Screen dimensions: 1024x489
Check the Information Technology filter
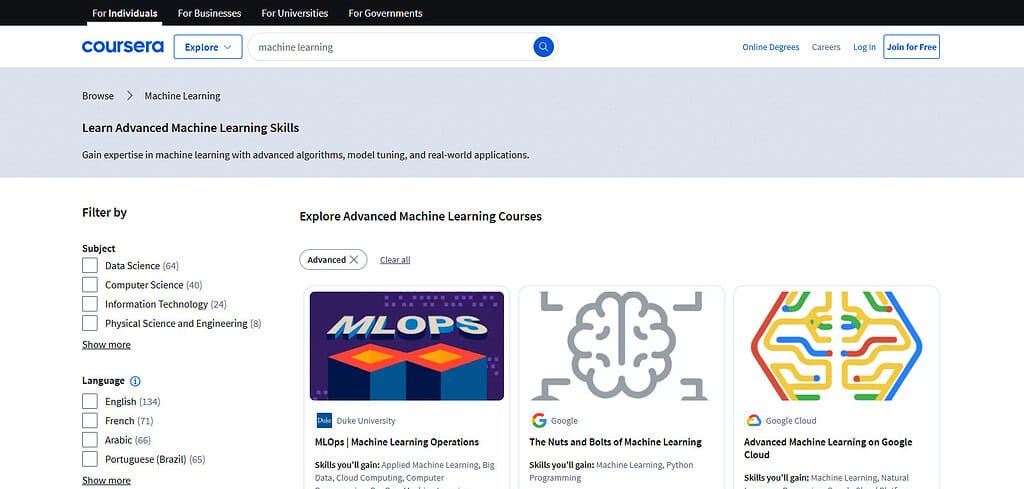point(90,304)
